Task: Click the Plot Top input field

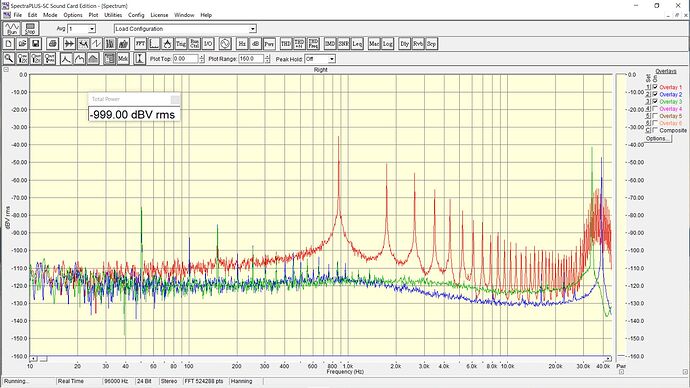Action: click(x=186, y=59)
